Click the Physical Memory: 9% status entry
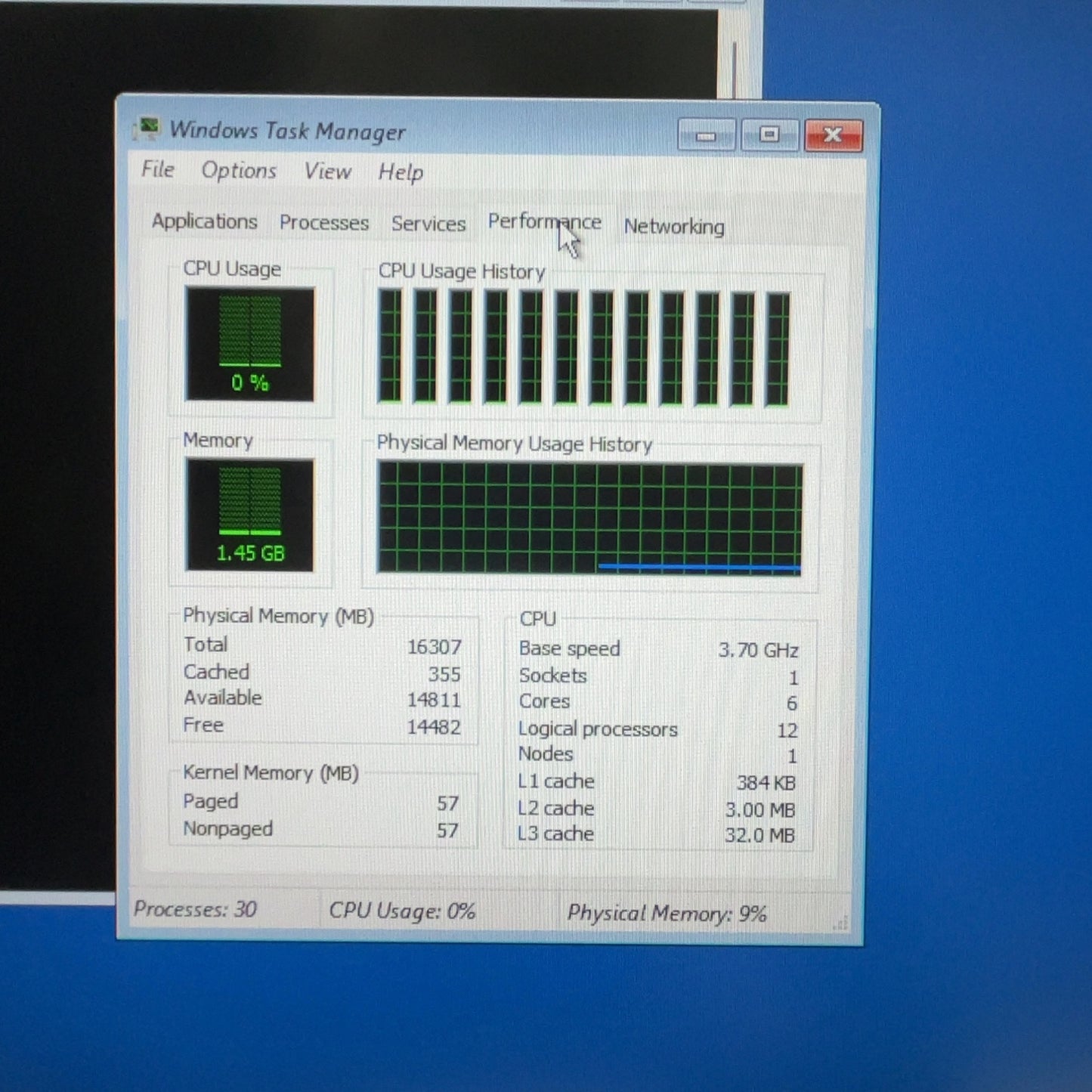1092x1092 pixels. (667, 914)
